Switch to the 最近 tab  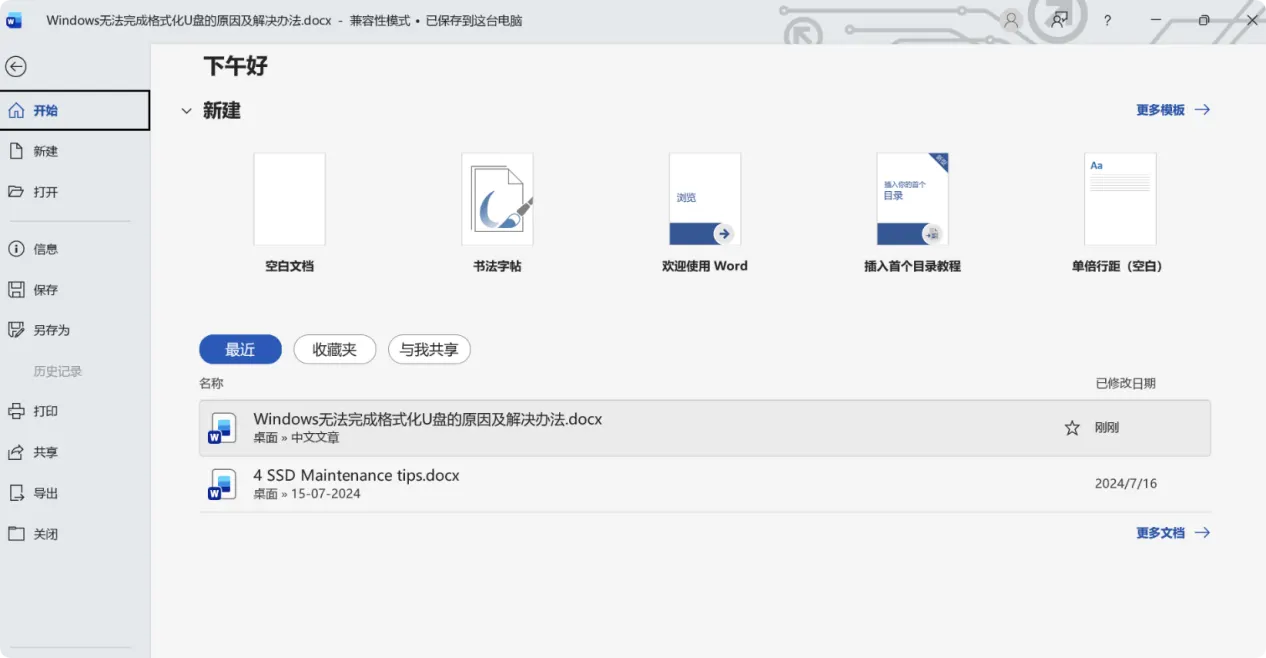pyautogui.click(x=240, y=349)
